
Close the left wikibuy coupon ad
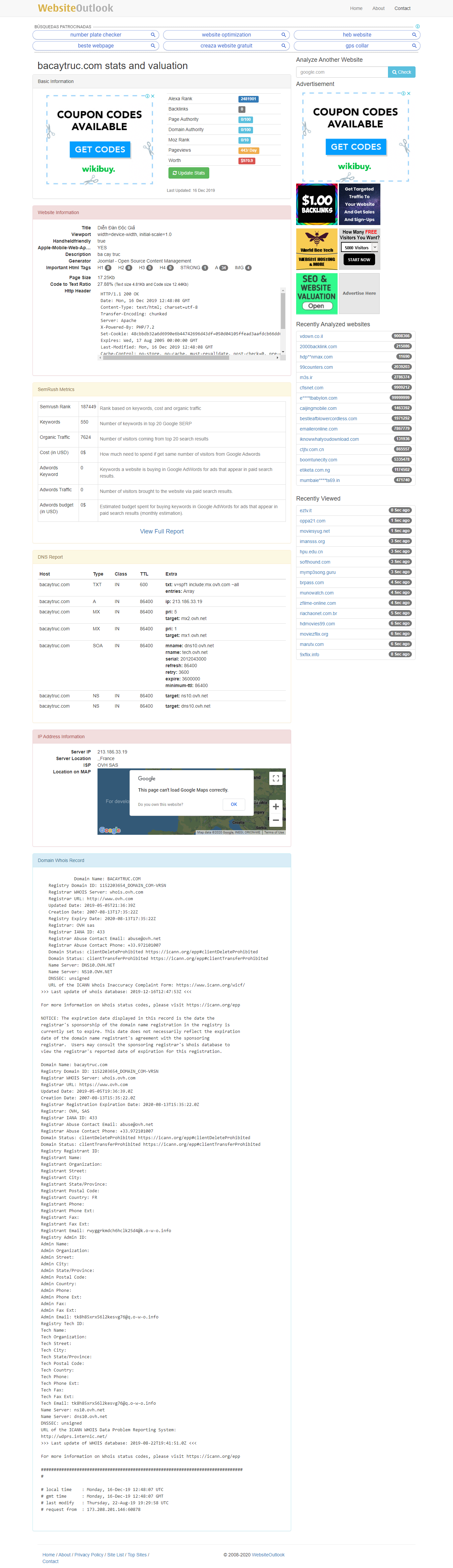point(153,96)
